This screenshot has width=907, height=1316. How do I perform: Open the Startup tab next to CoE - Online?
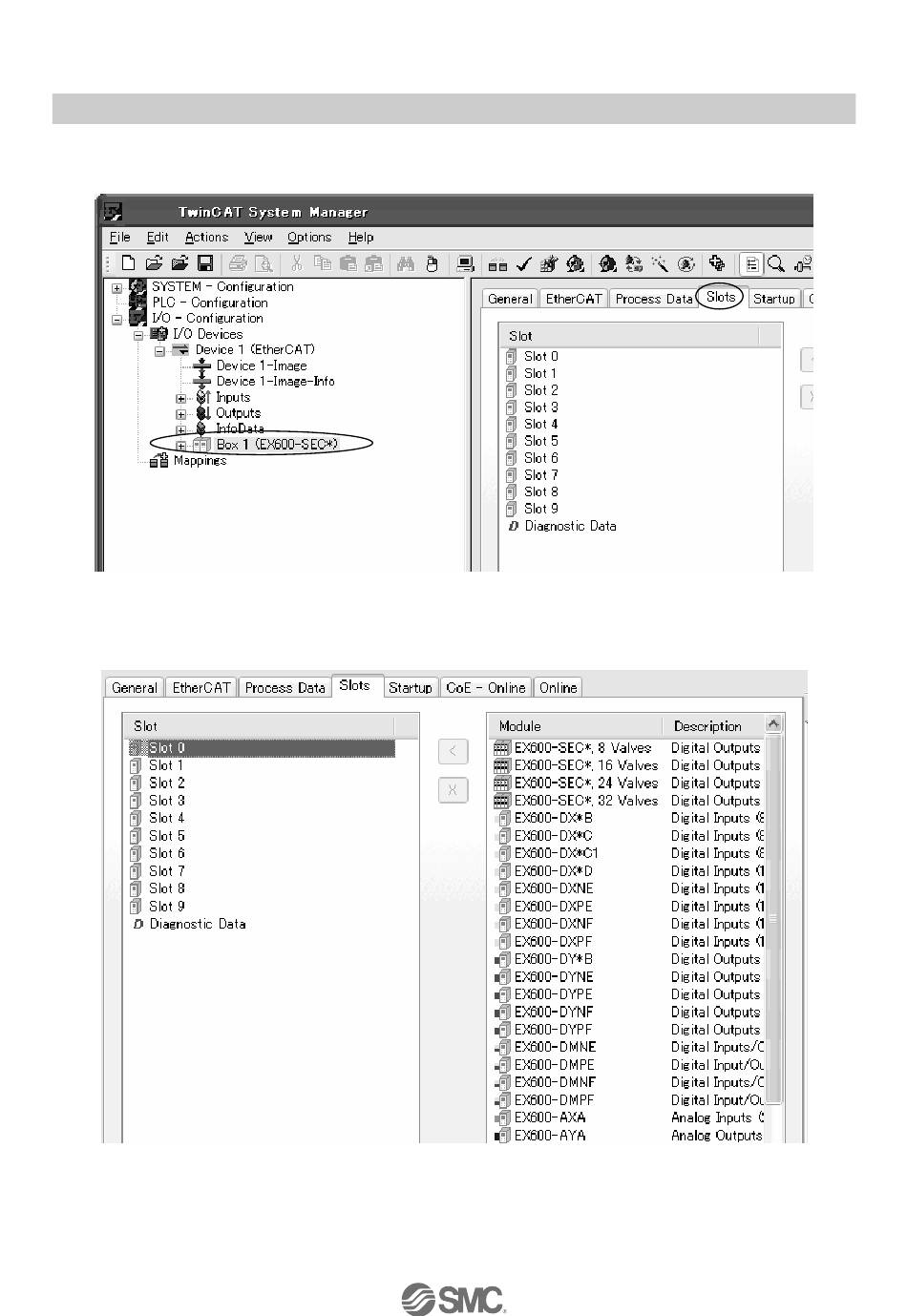tap(411, 688)
